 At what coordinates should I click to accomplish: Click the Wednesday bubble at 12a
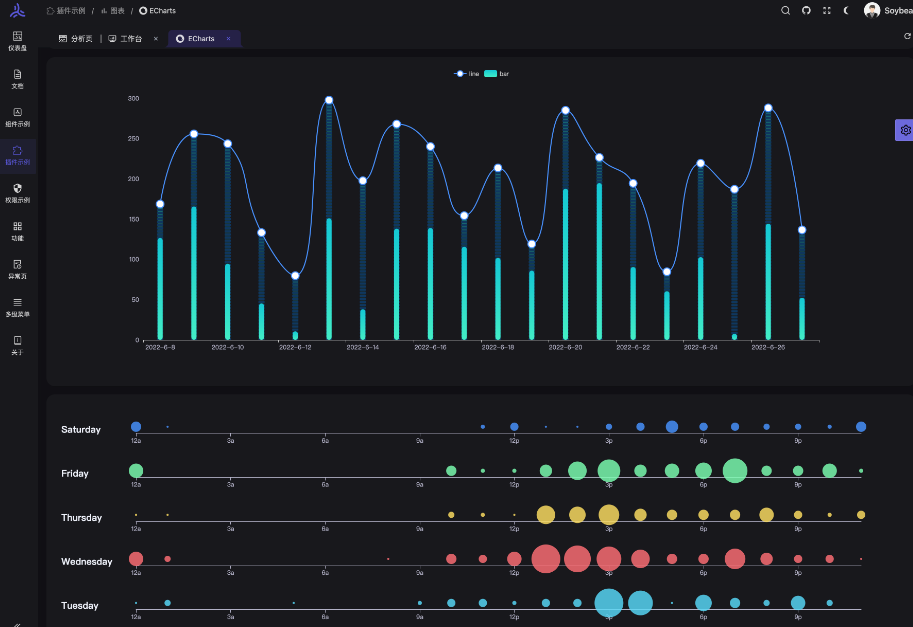point(136,559)
